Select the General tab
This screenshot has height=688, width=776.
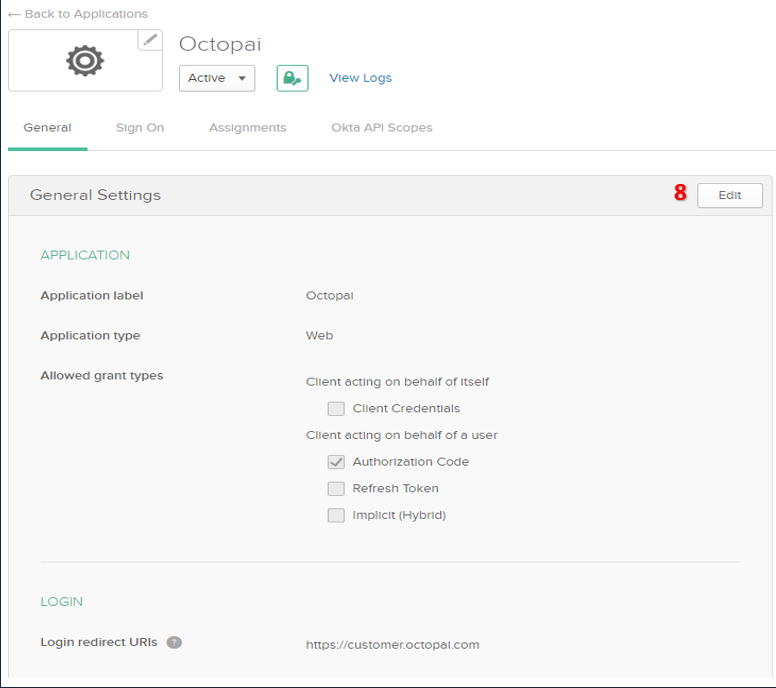[x=48, y=128]
